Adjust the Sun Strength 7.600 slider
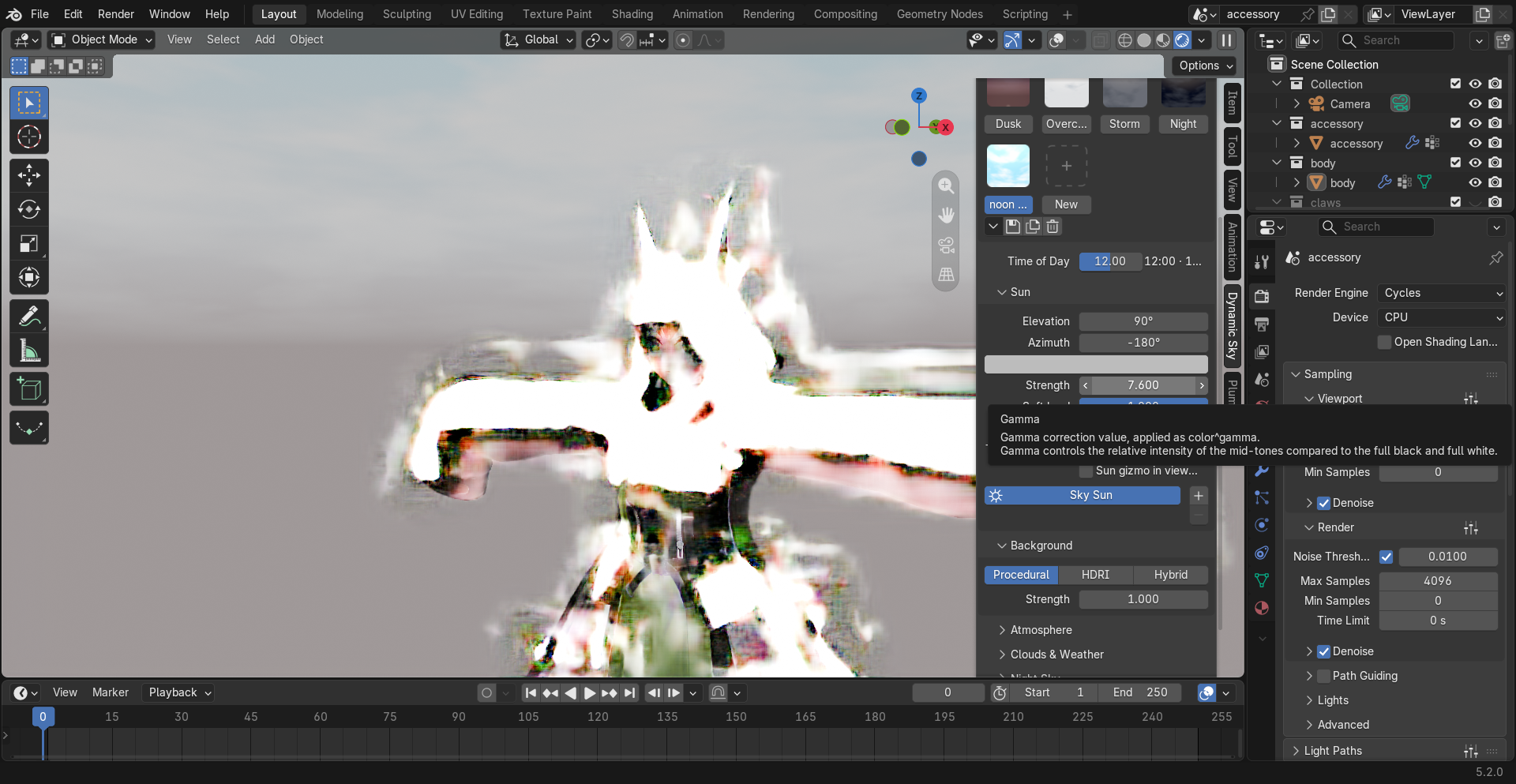 point(1143,385)
